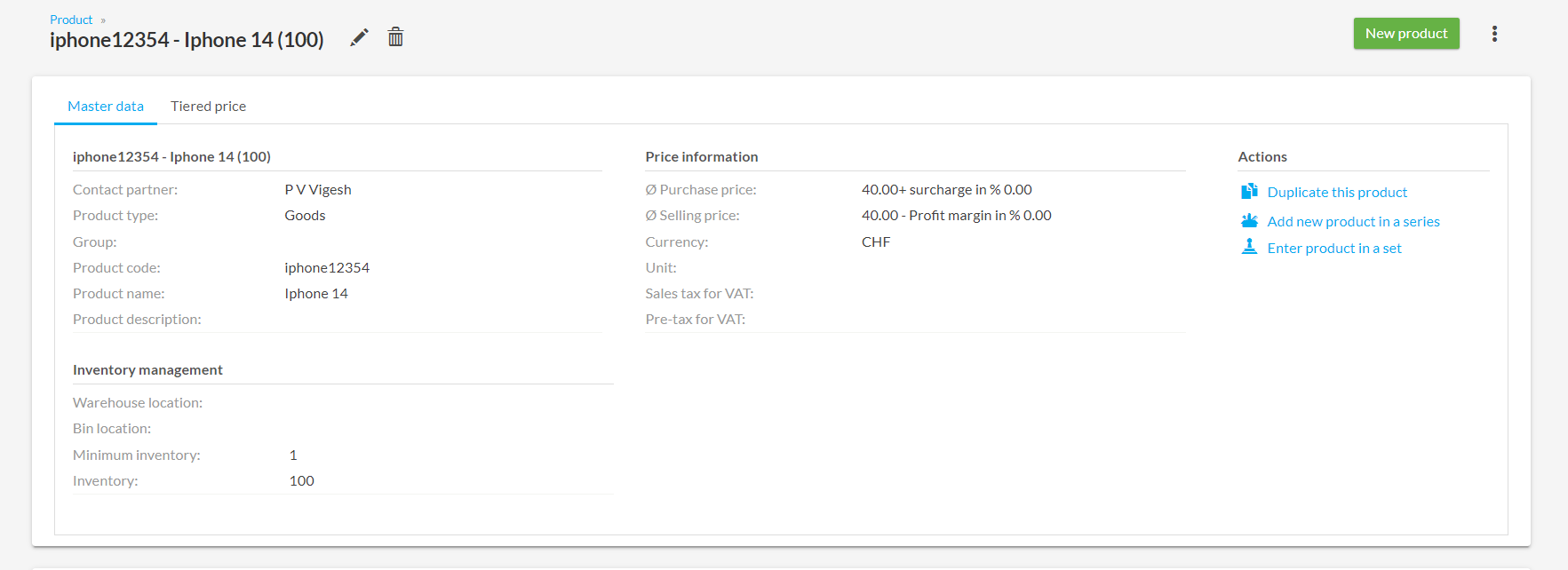Image resolution: width=1568 pixels, height=570 pixels.
Task: Click the icon beside Enter product in a set
Action: [x=1249, y=248]
